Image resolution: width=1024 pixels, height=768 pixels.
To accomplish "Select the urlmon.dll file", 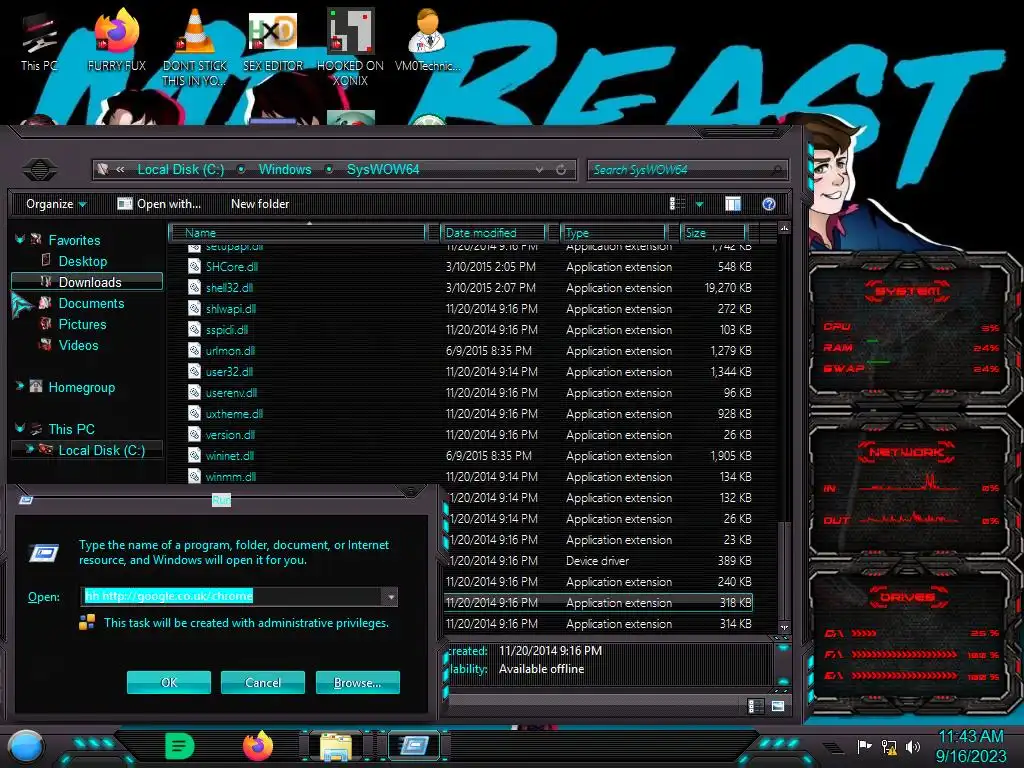I will [230, 351].
